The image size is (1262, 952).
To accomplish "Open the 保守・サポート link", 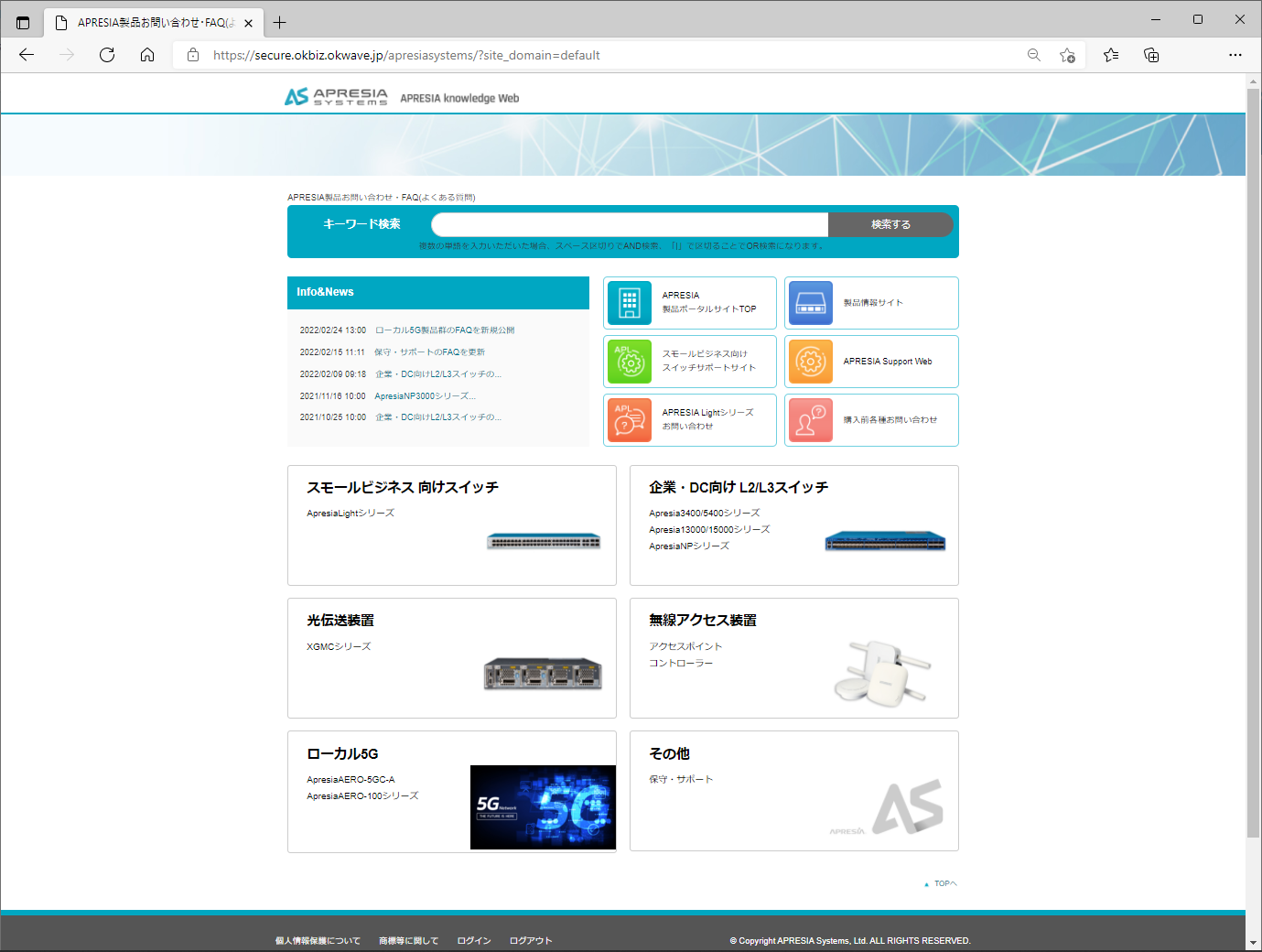I will 681,780.
